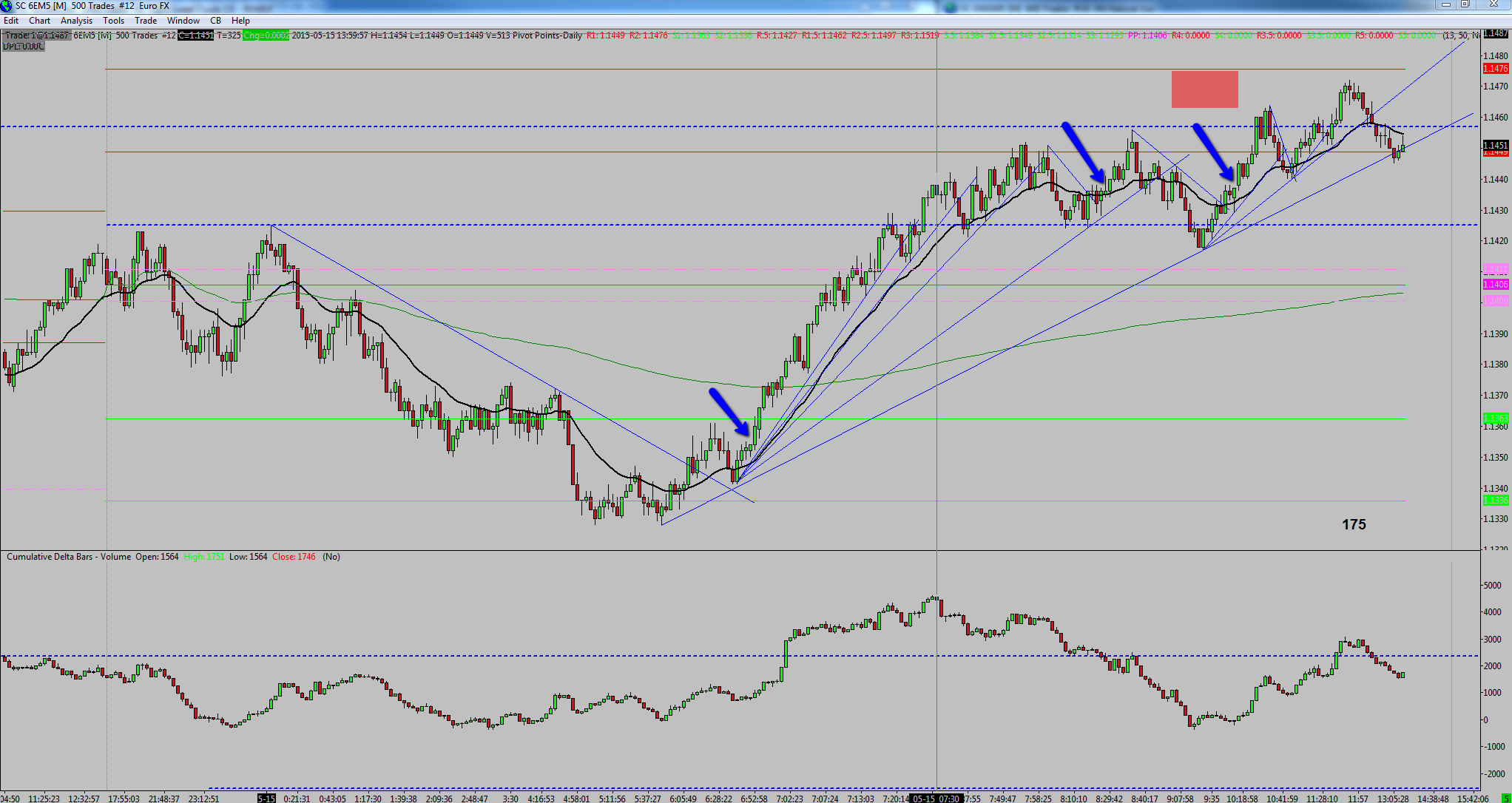
Task: Open the Edit menu
Action: (x=11, y=21)
